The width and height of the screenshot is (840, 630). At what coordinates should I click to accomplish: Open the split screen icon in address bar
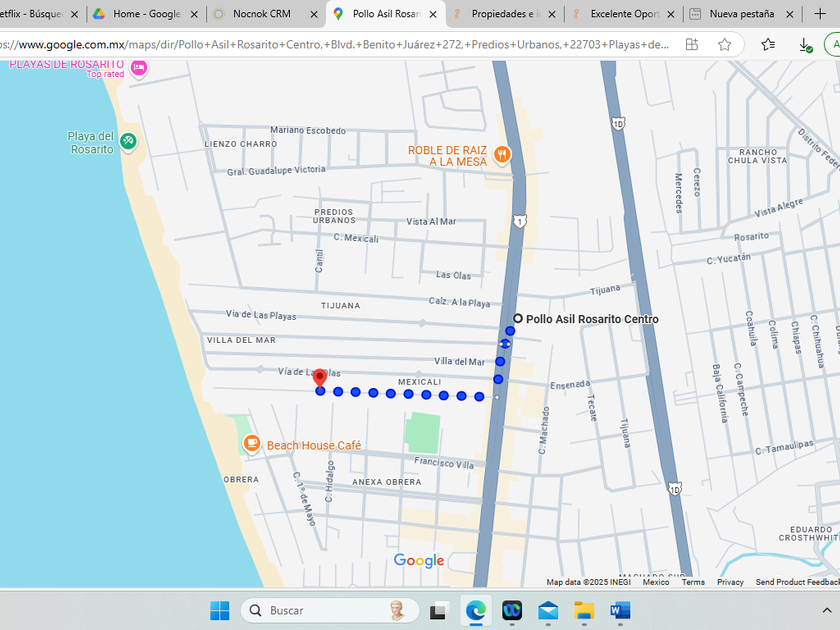[692, 45]
